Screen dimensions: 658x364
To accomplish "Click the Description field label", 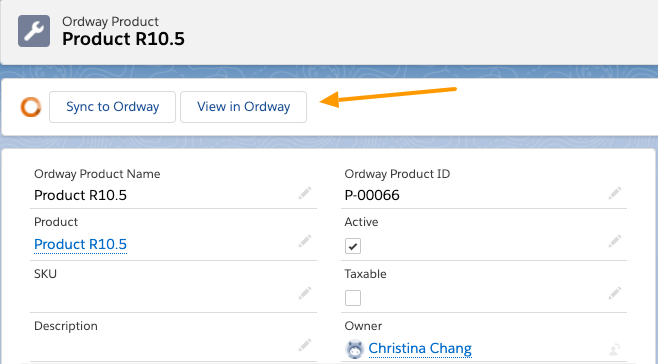I will [66, 326].
